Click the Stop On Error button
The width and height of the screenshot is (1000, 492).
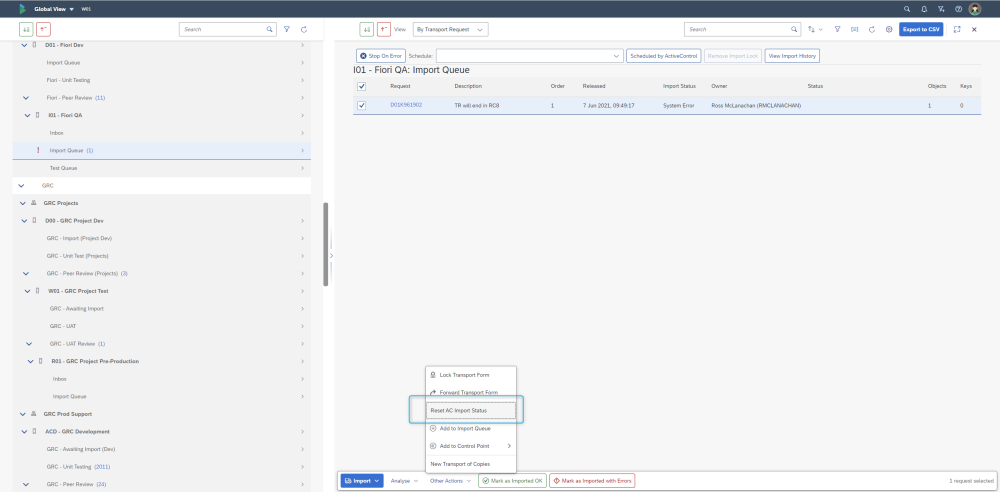click(380, 56)
